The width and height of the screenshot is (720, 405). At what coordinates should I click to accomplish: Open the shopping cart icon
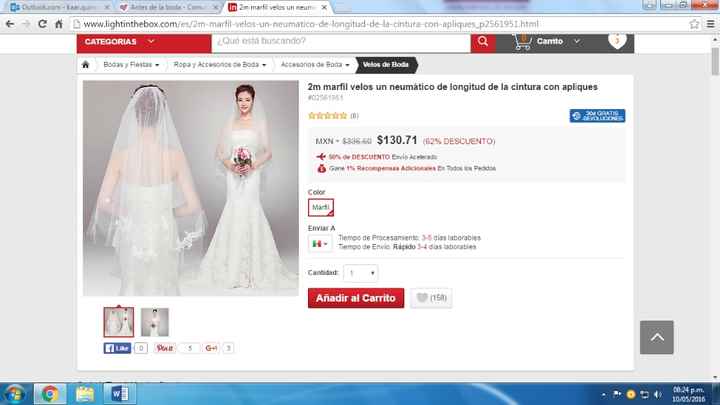[523, 41]
